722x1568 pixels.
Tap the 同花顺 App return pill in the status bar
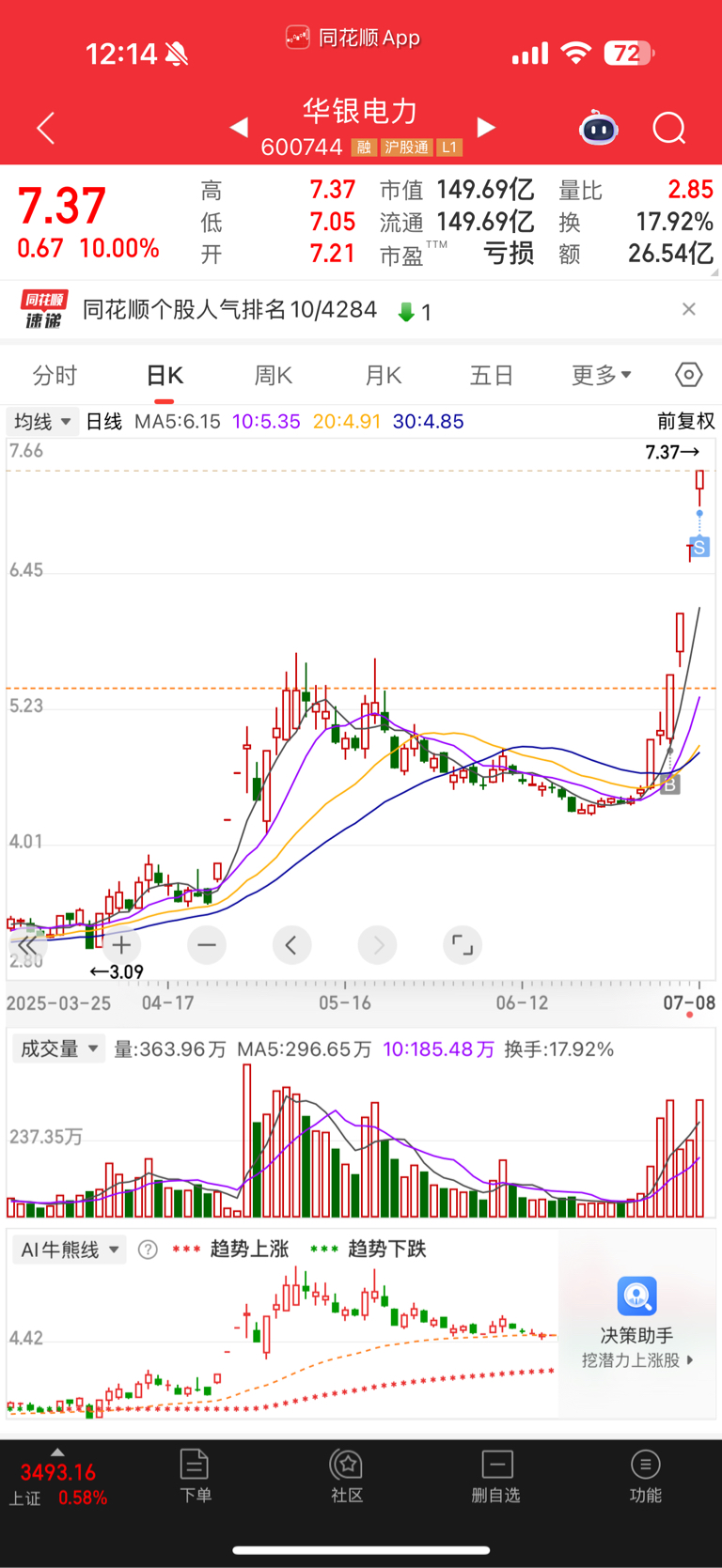[x=353, y=38]
